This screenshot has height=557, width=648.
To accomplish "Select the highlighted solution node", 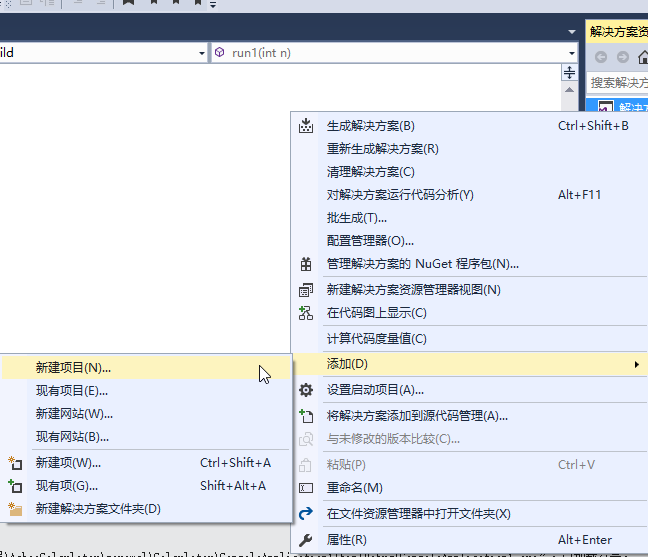I will (617, 105).
